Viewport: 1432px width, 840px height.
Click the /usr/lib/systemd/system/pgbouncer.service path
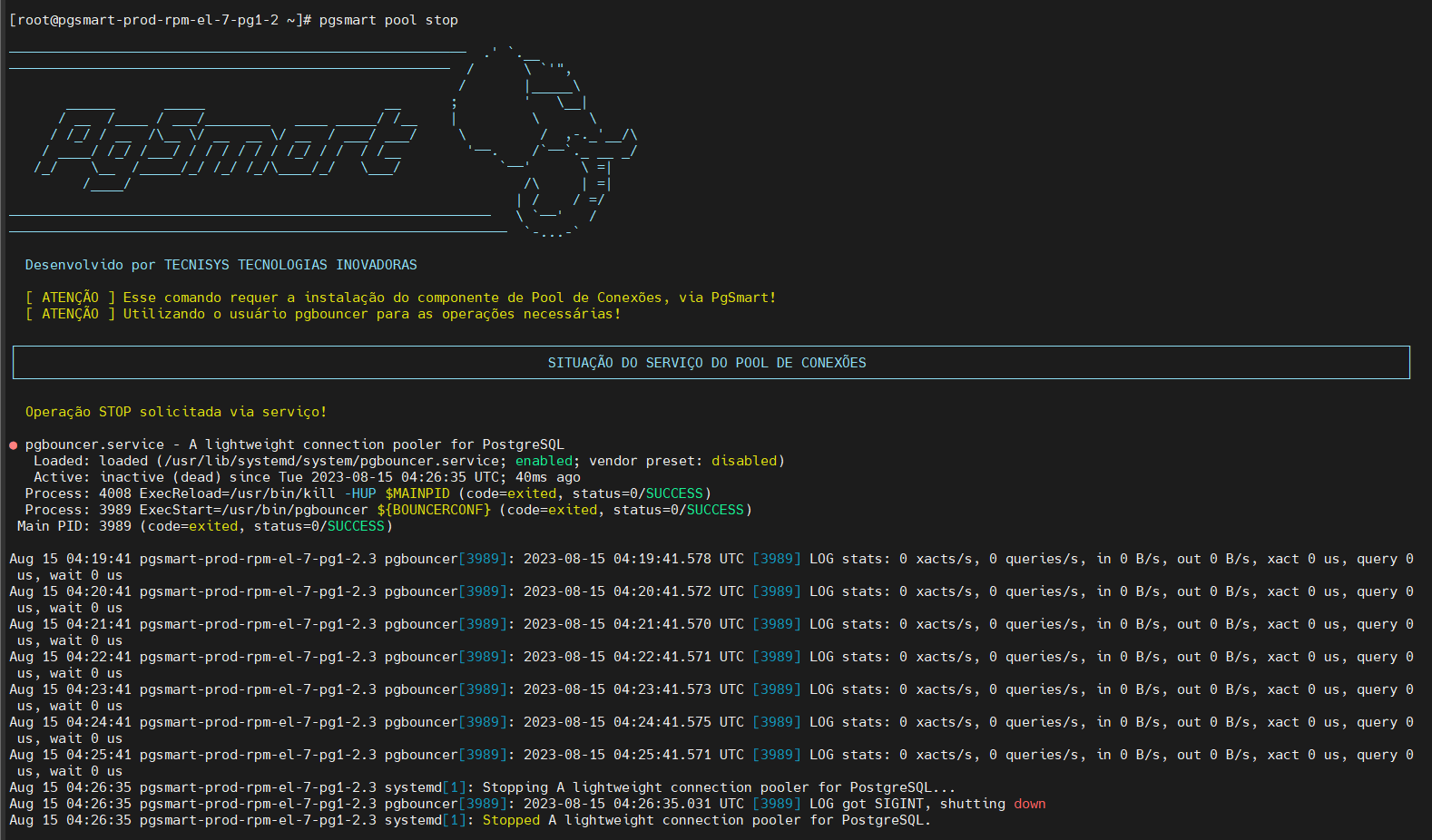[x=331, y=461]
